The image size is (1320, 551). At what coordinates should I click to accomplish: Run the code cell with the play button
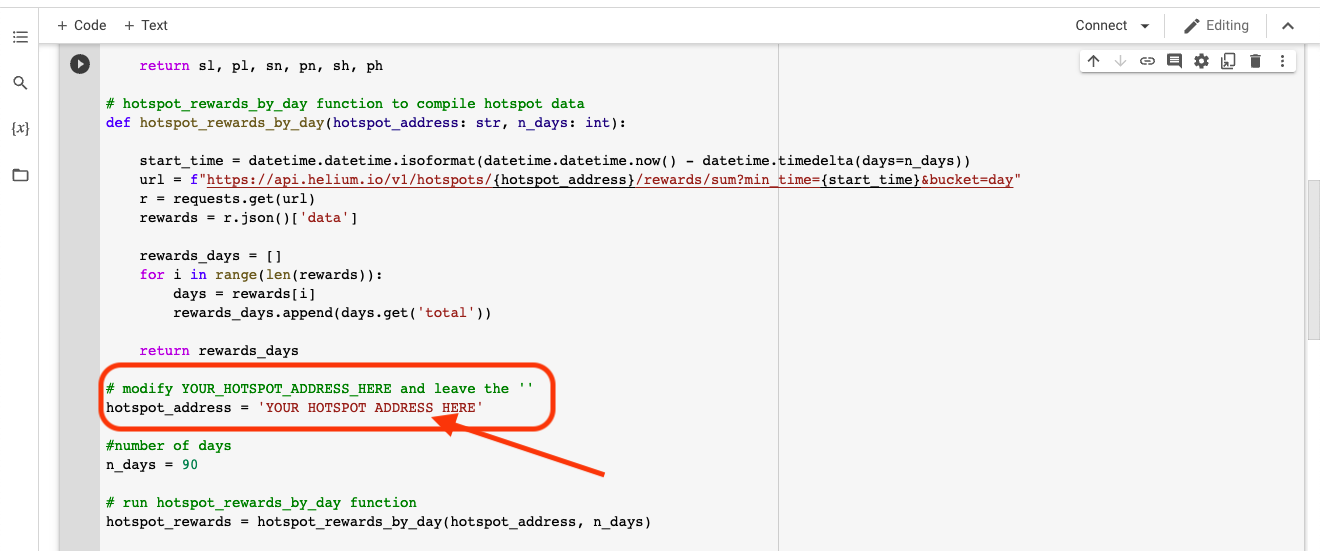[x=80, y=65]
